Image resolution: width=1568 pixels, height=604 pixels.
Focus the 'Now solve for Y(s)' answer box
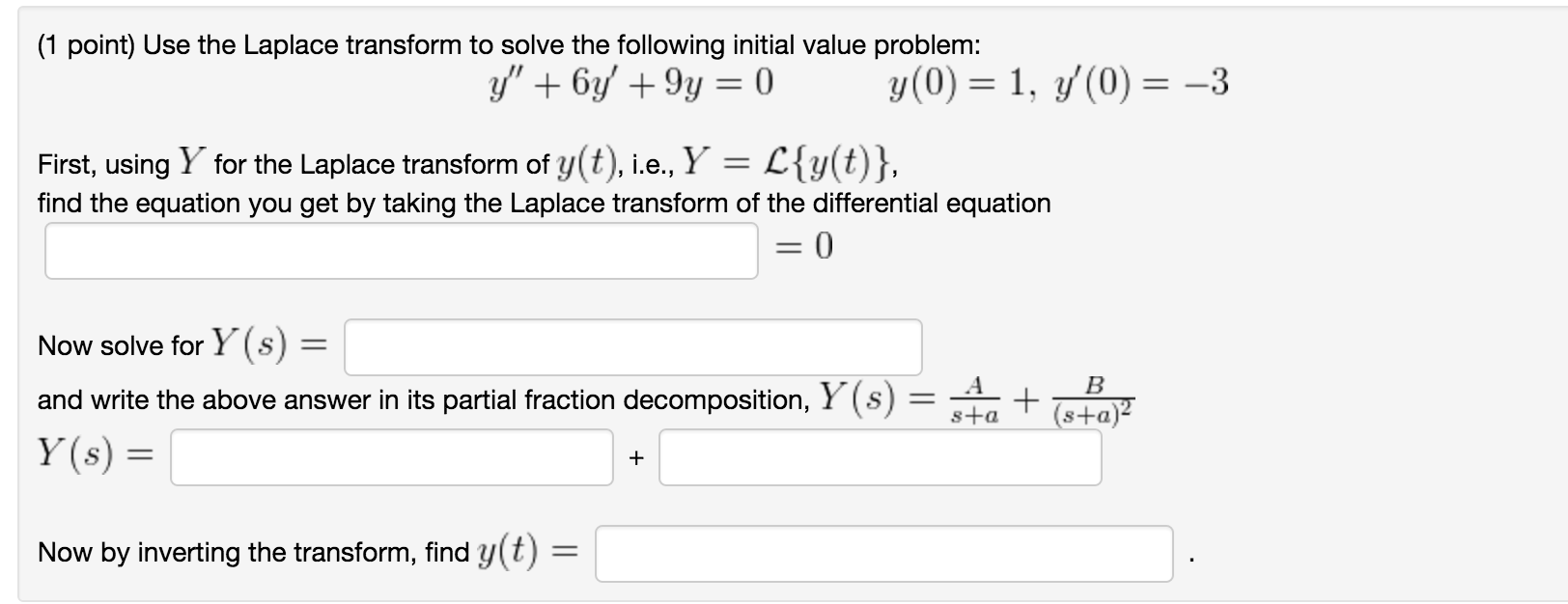point(633,347)
